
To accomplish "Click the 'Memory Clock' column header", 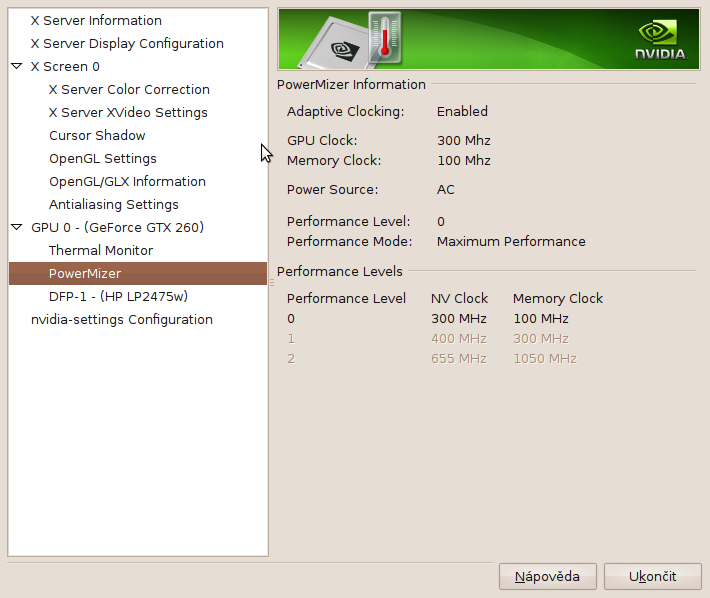I will [558, 298].
